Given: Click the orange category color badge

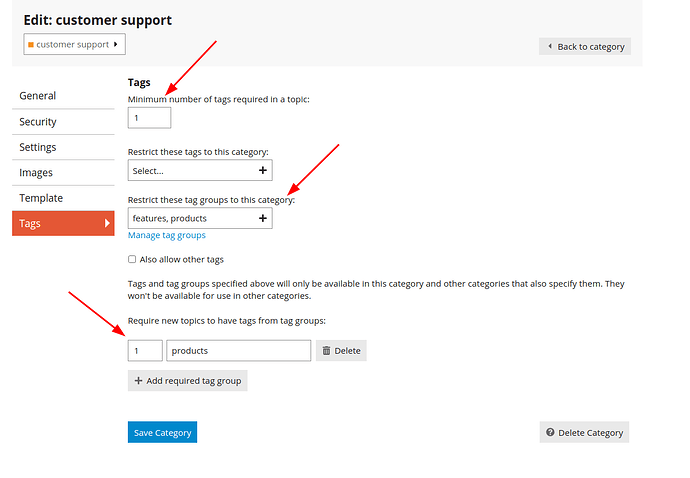Looking at the screenshot, I should tap(31, 45).
